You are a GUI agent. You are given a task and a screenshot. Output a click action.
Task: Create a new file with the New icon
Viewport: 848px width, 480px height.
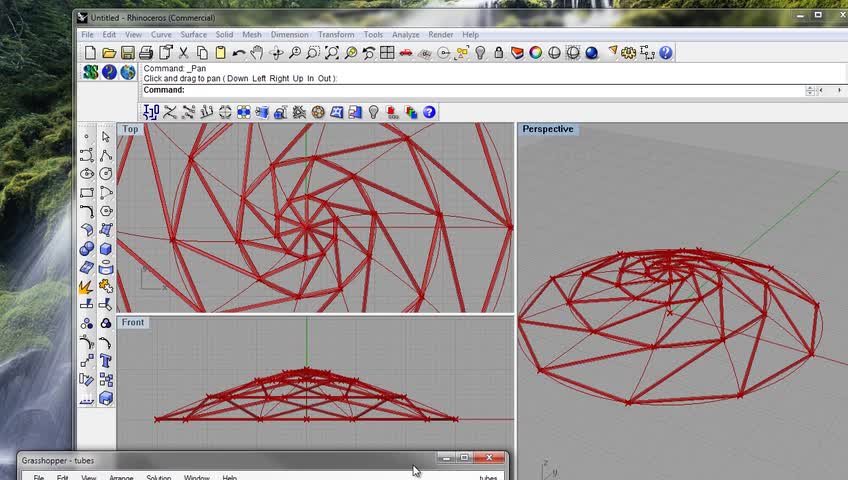[90, 52]
